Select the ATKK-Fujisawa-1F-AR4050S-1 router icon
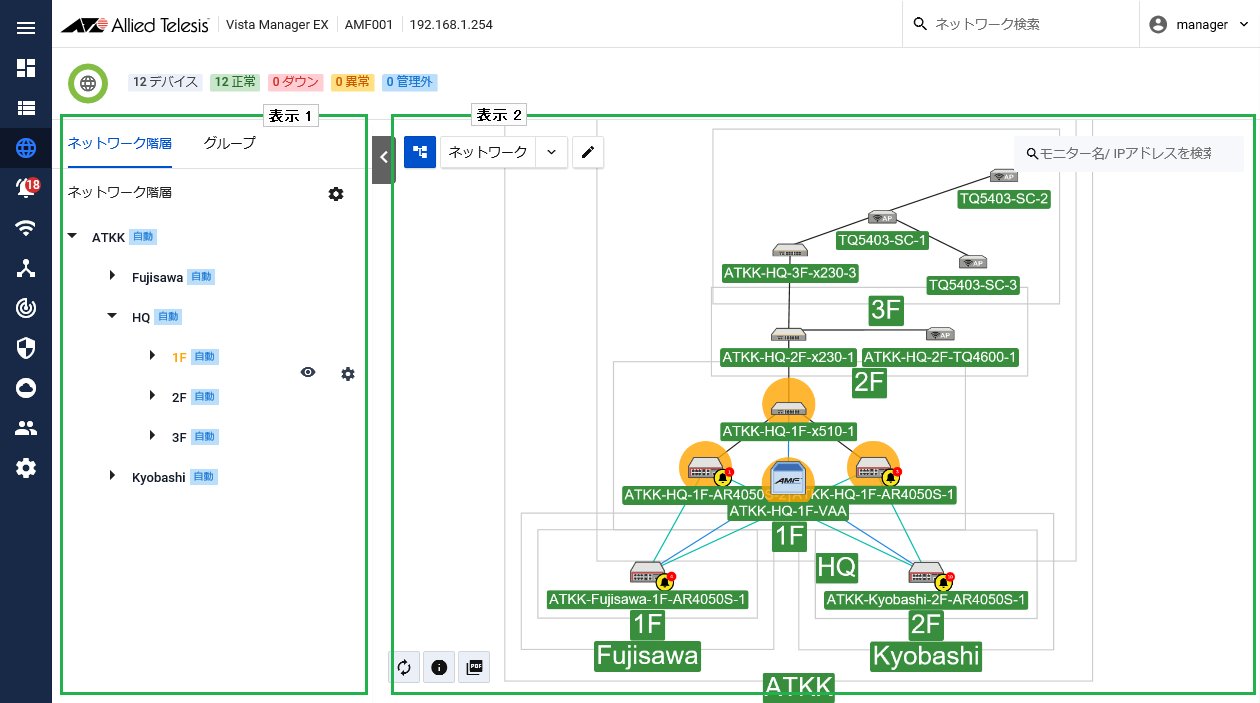 coord(648,573)
